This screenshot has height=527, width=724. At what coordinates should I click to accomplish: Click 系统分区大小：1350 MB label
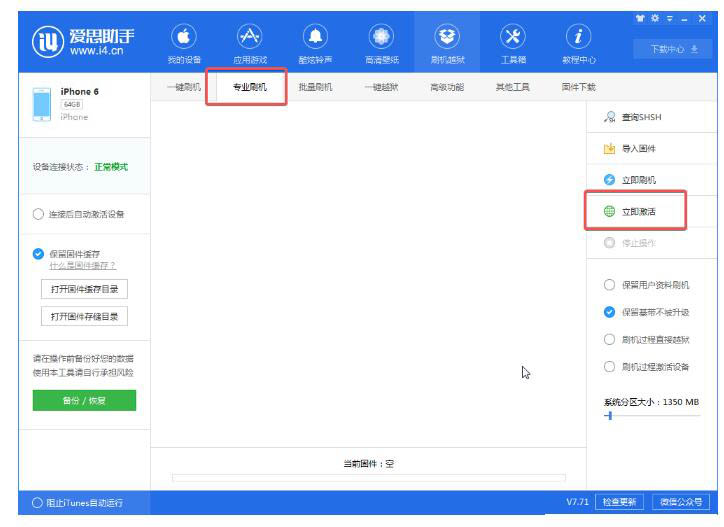pos(652,402)
